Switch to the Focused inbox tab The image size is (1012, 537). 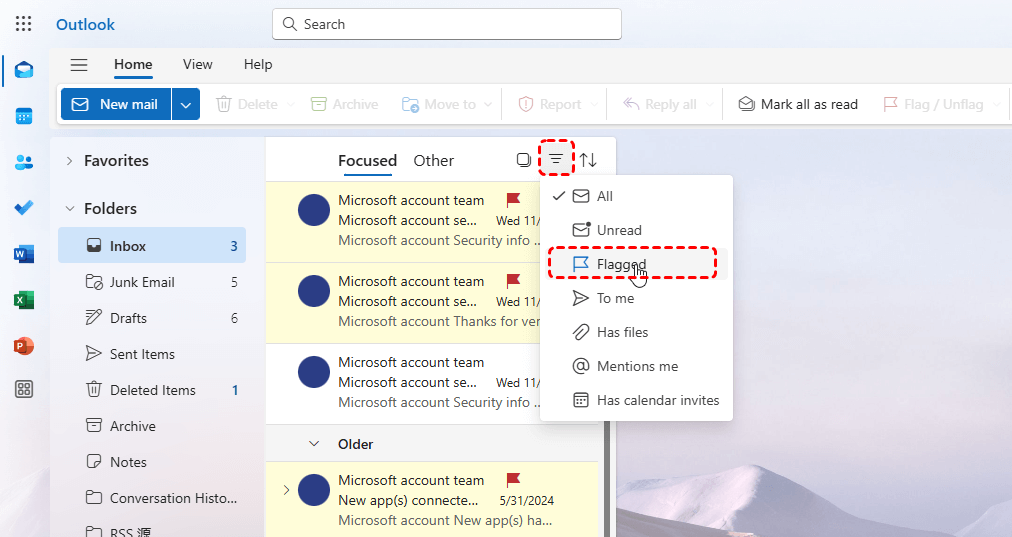[x=367, y=161]
